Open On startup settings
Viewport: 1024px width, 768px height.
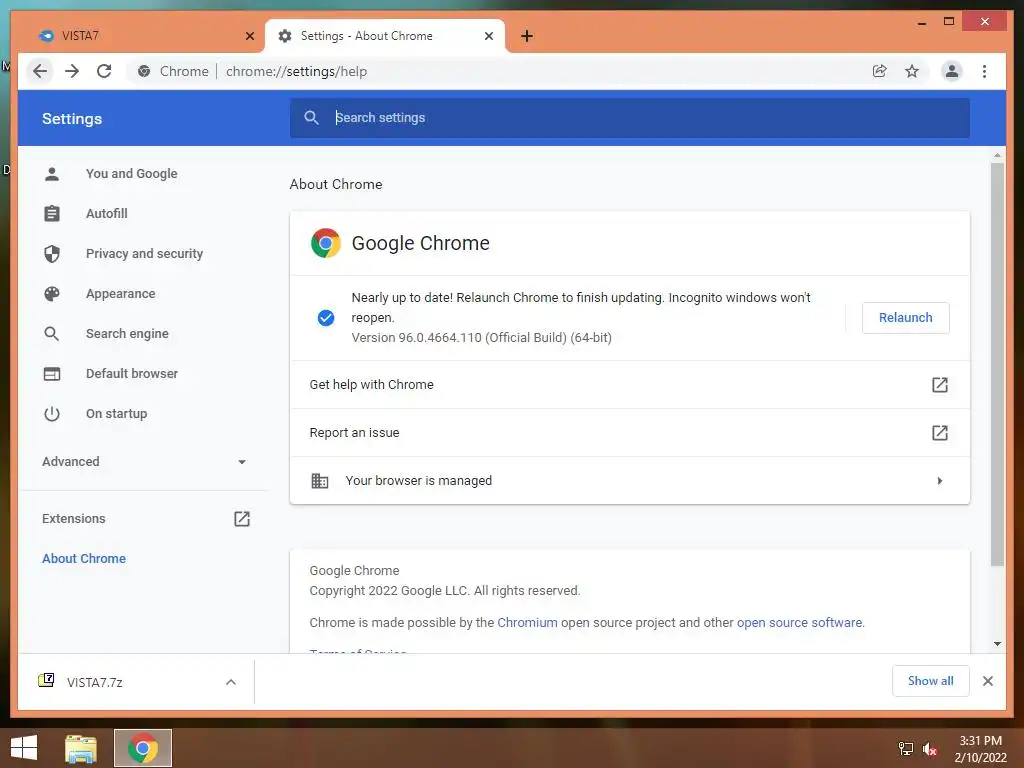pyautogui.click(x=116, y=413)
